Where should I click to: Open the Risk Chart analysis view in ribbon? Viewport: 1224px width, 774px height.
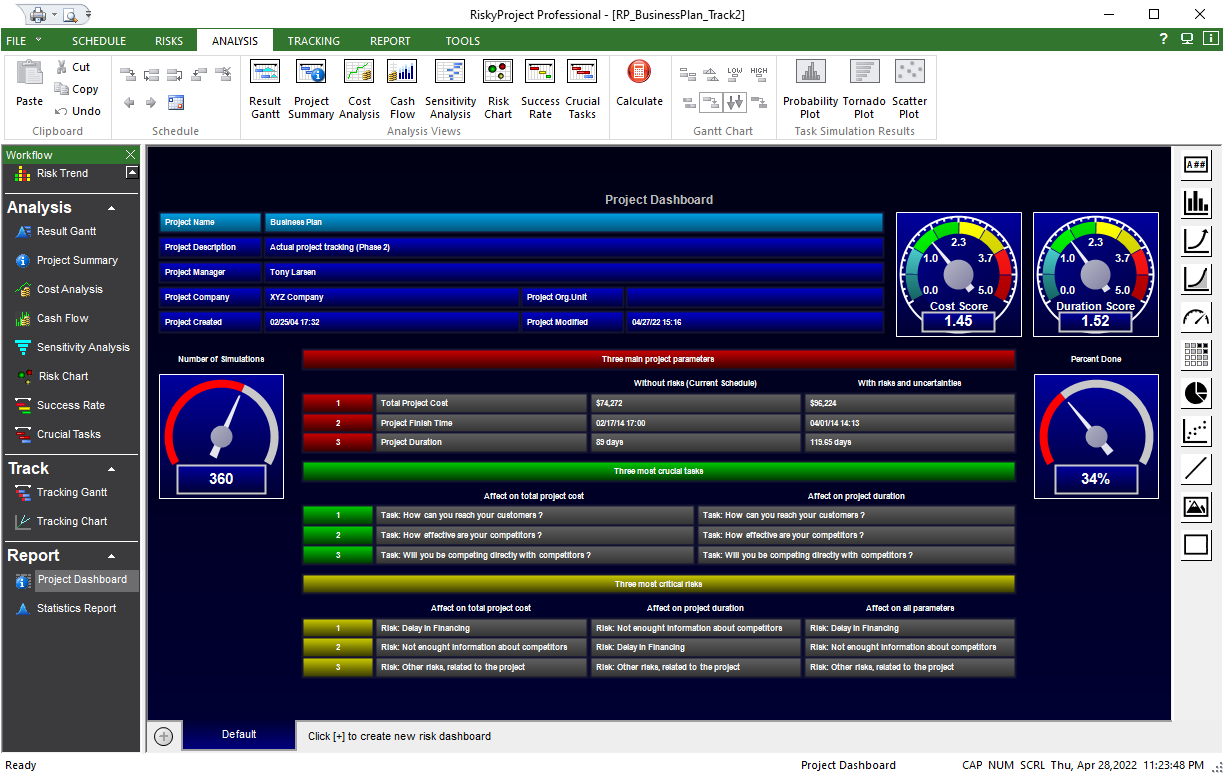point(498,89)
